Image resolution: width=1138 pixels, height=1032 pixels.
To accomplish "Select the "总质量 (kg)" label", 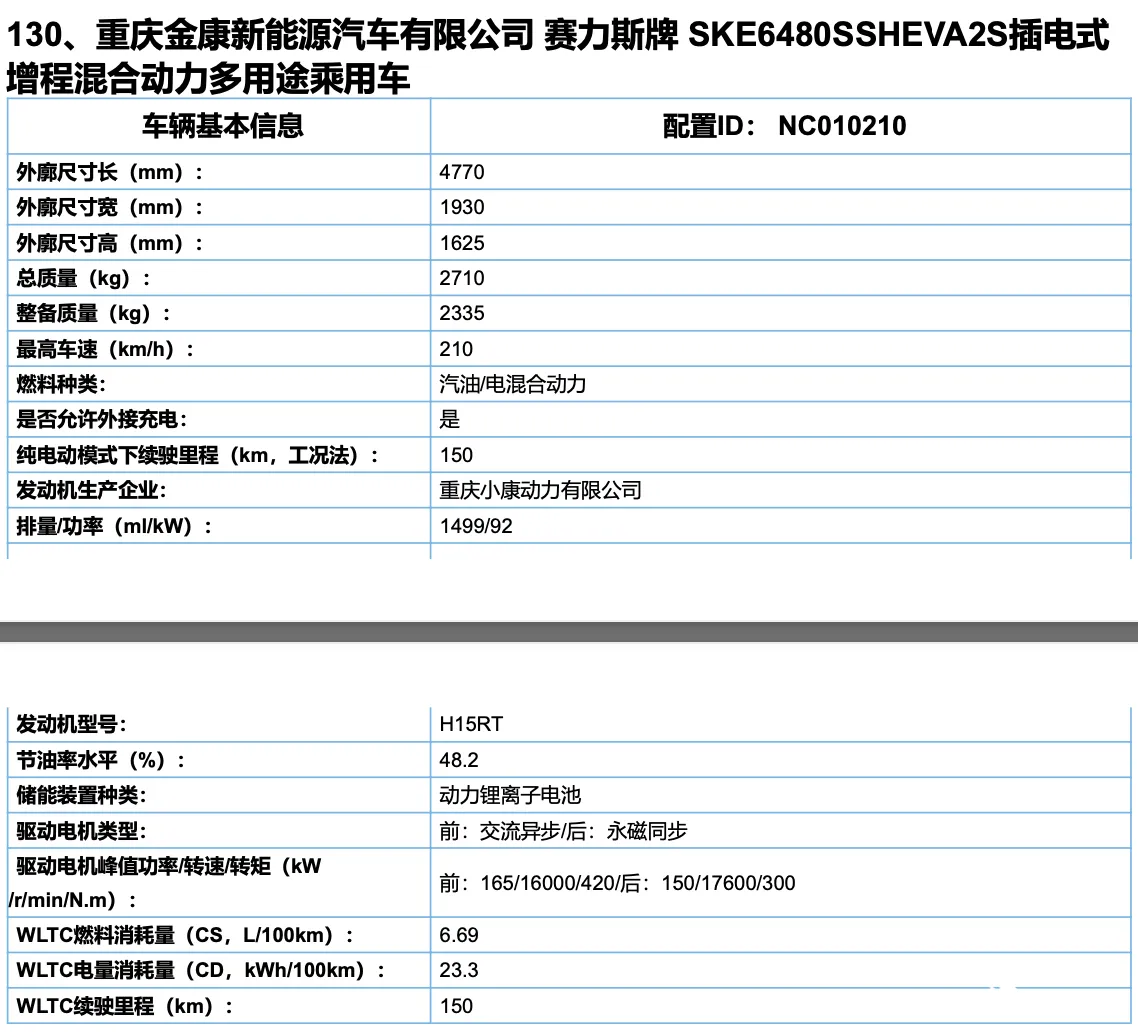I will coord(83,278).
